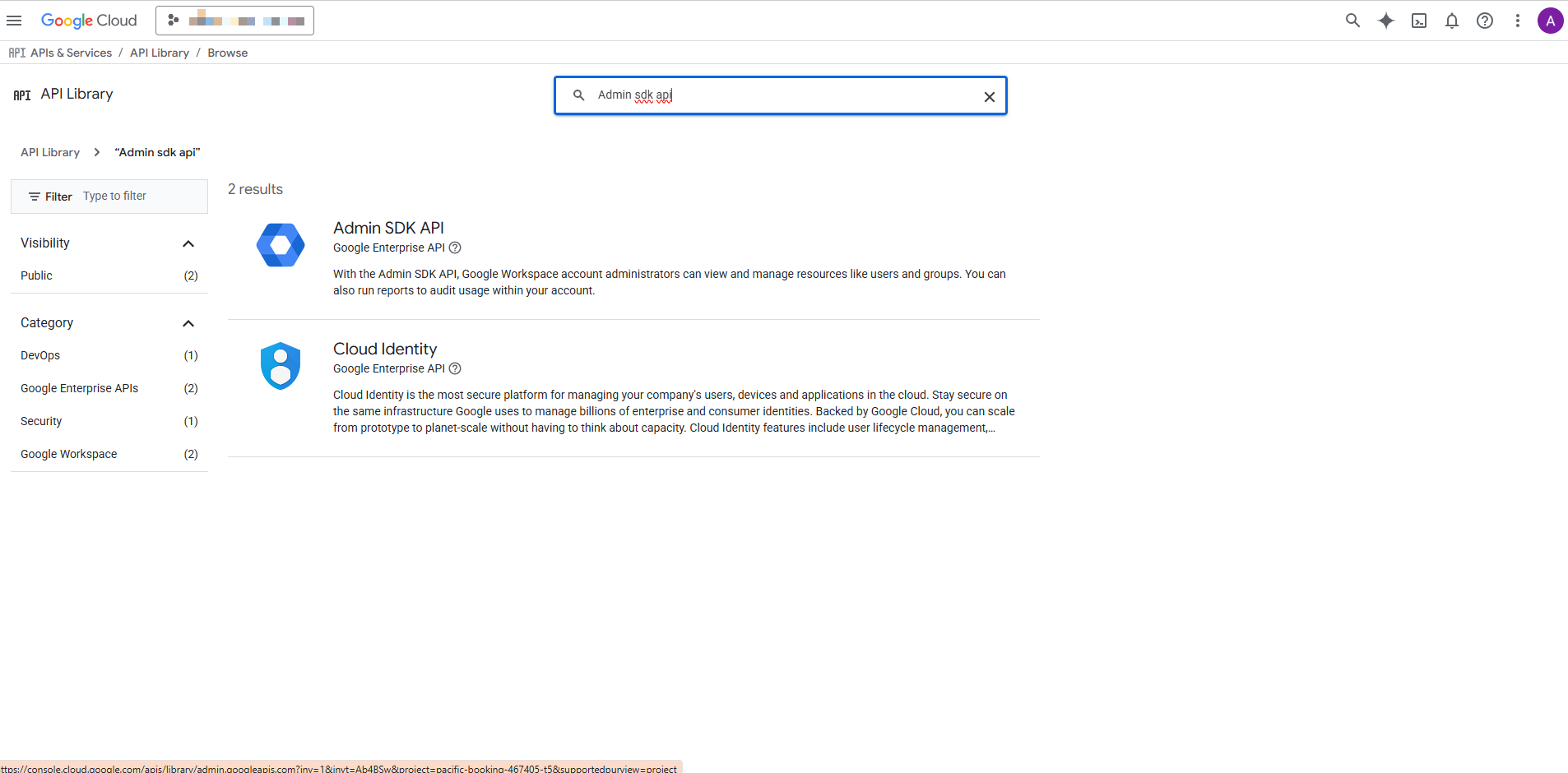Open the help question mark menu
The image size is (1568, 773).
[x=1485, y=21]
